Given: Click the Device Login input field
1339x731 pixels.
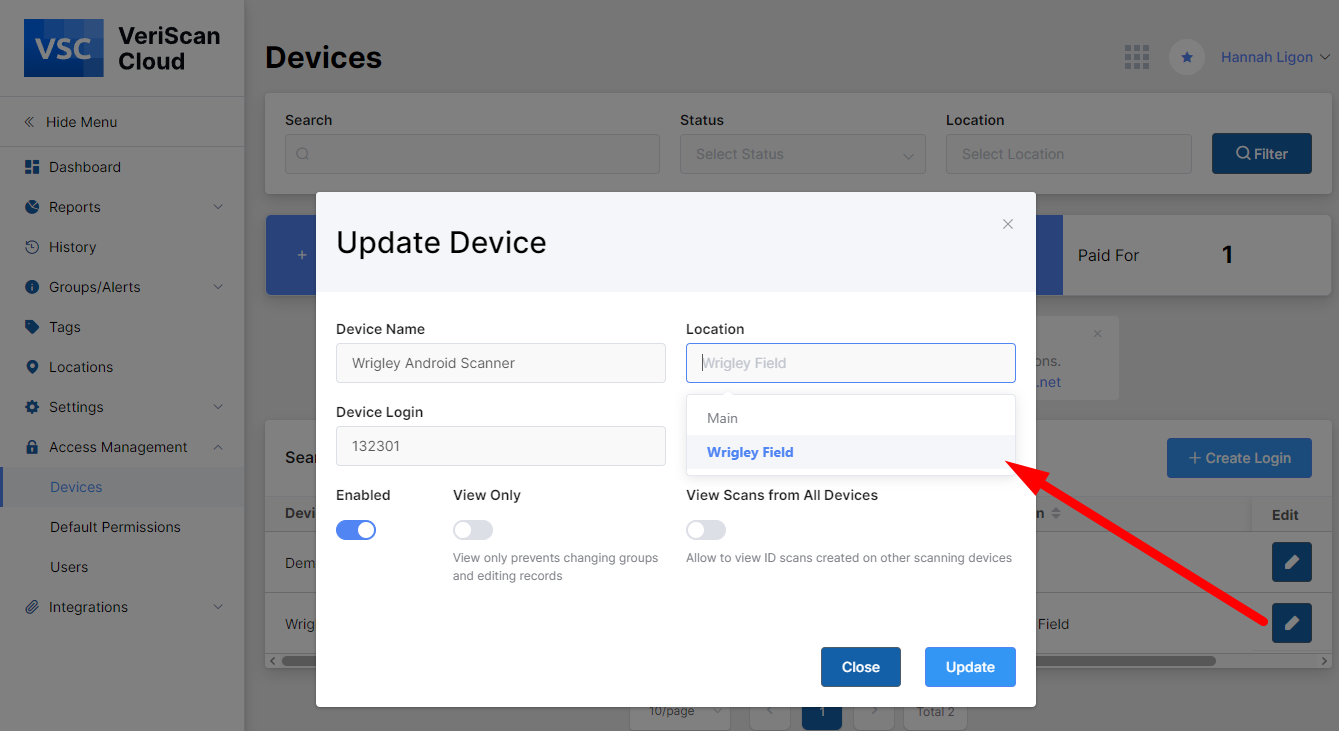Looking at the screenshot, I should [501, 446].
